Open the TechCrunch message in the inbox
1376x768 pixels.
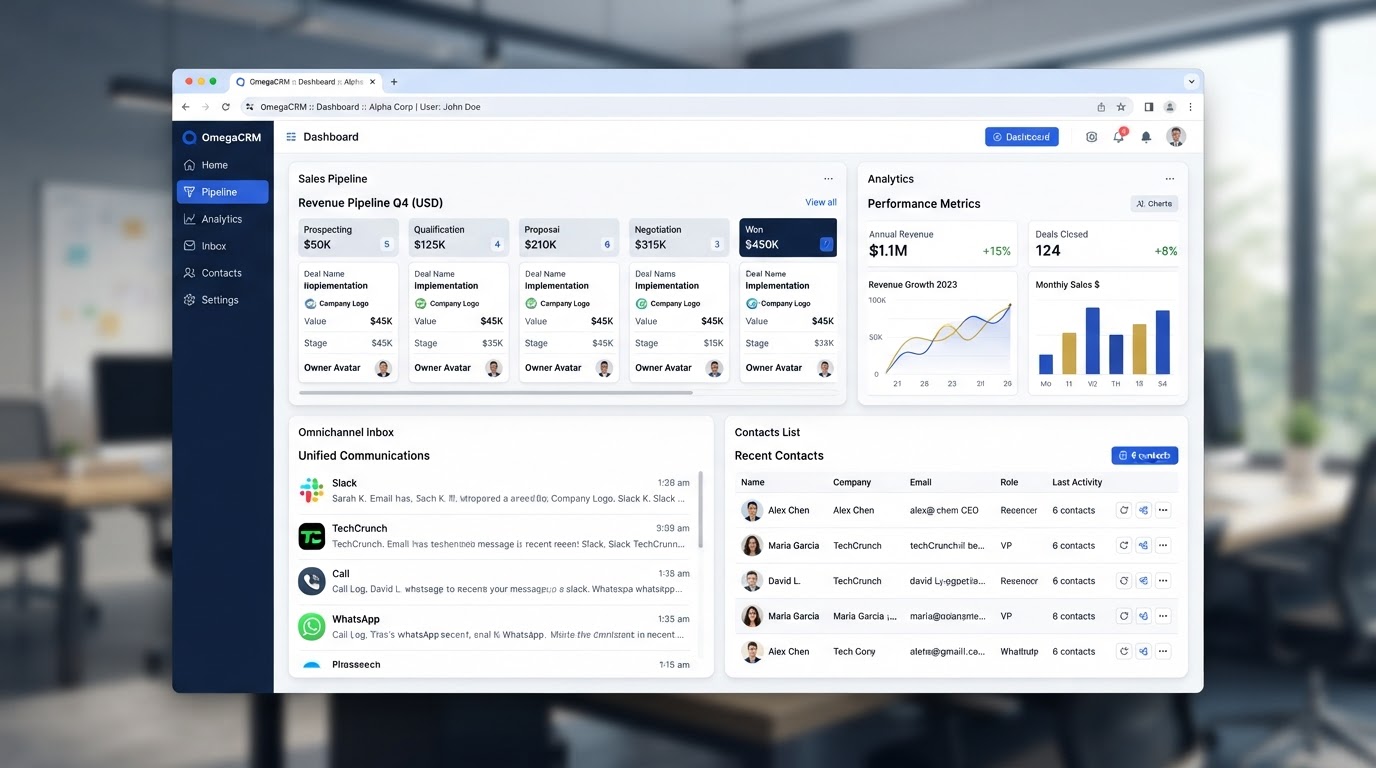click(494, 536)
